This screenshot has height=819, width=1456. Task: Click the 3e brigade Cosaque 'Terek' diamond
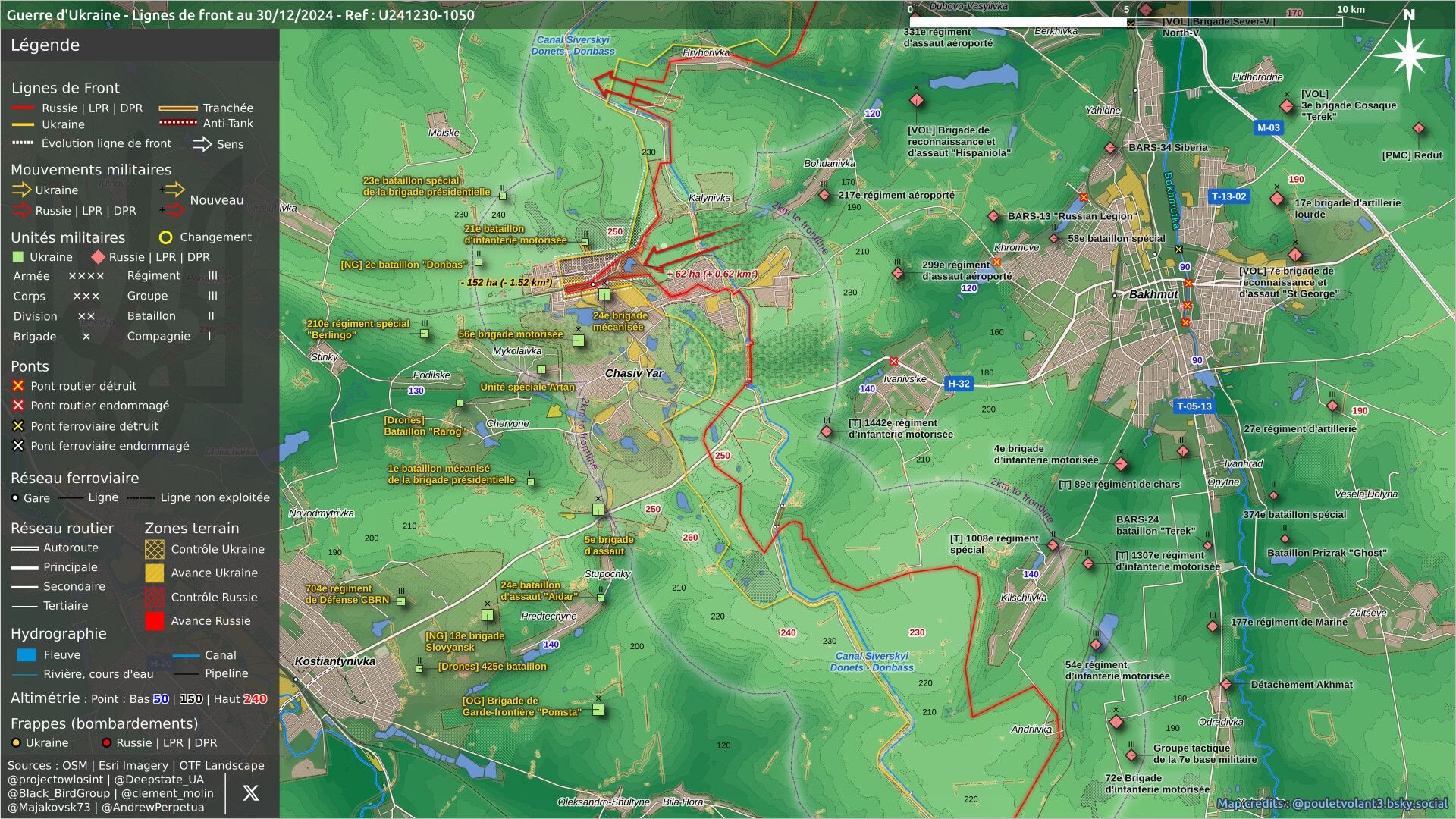1287,106
